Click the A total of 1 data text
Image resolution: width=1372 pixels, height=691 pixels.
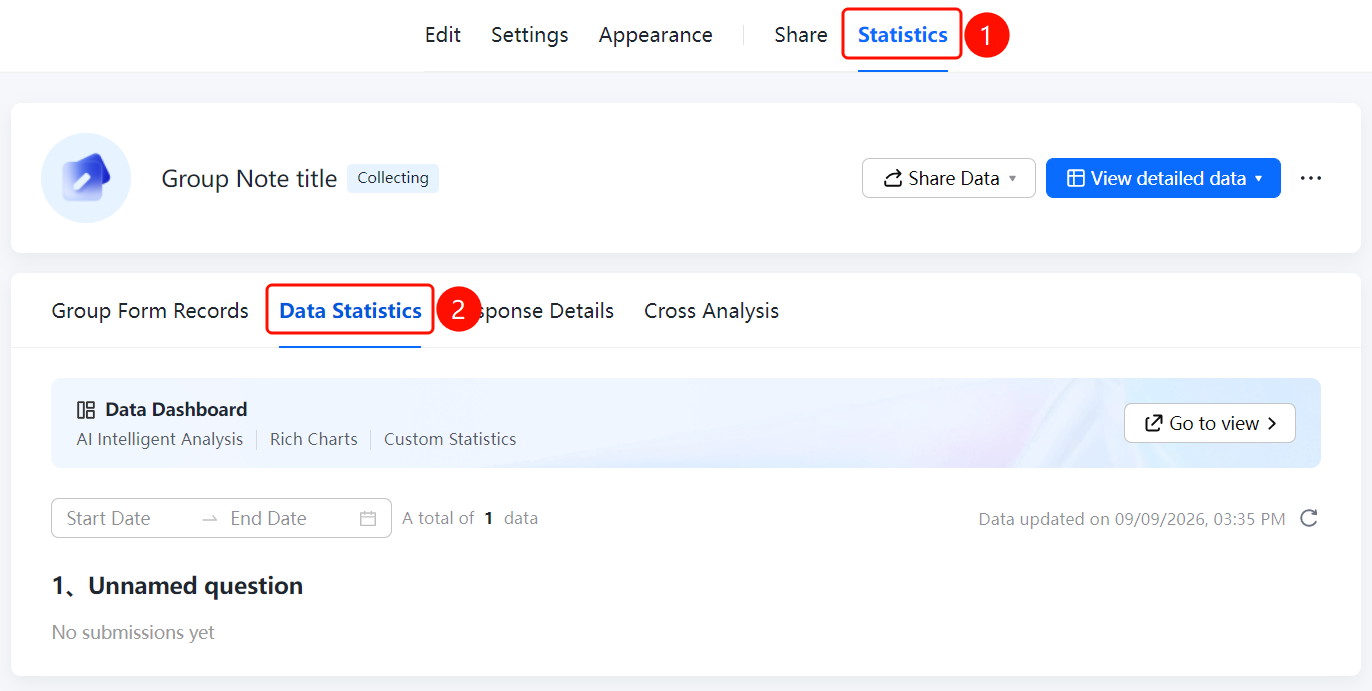470,518
